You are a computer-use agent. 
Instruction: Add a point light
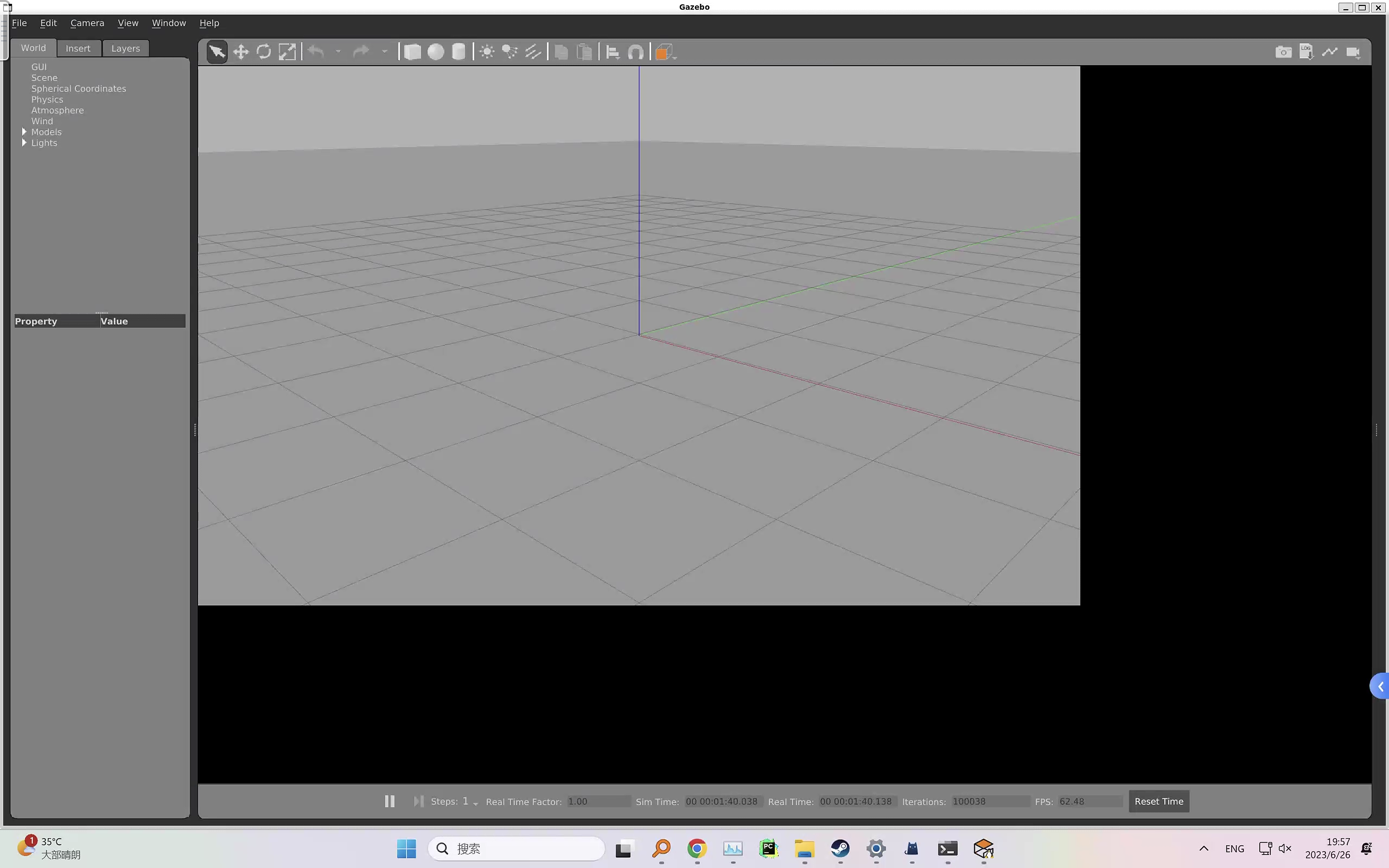click(487, 52)
